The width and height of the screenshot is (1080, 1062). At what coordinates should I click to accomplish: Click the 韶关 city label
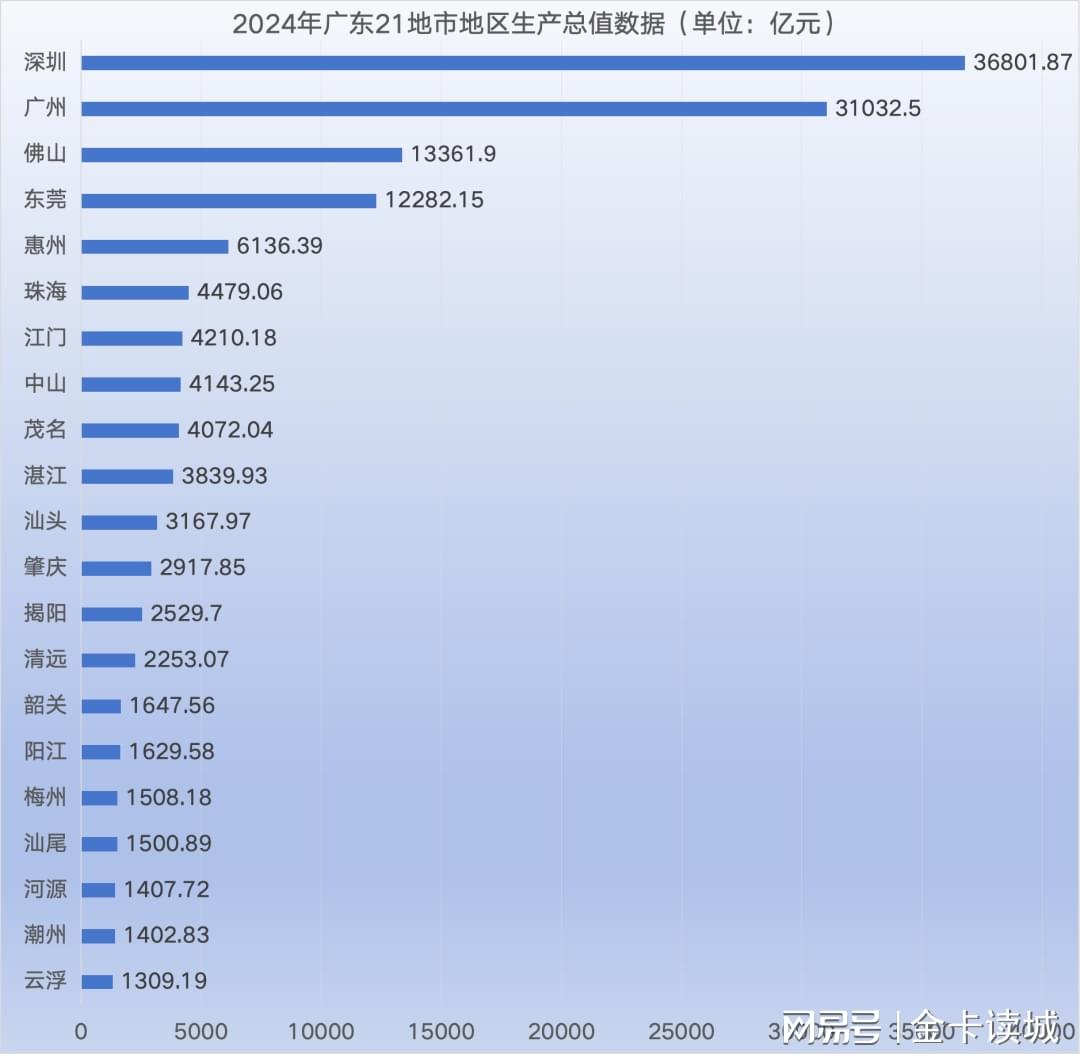pyautogui.click(x=45, y=705)
